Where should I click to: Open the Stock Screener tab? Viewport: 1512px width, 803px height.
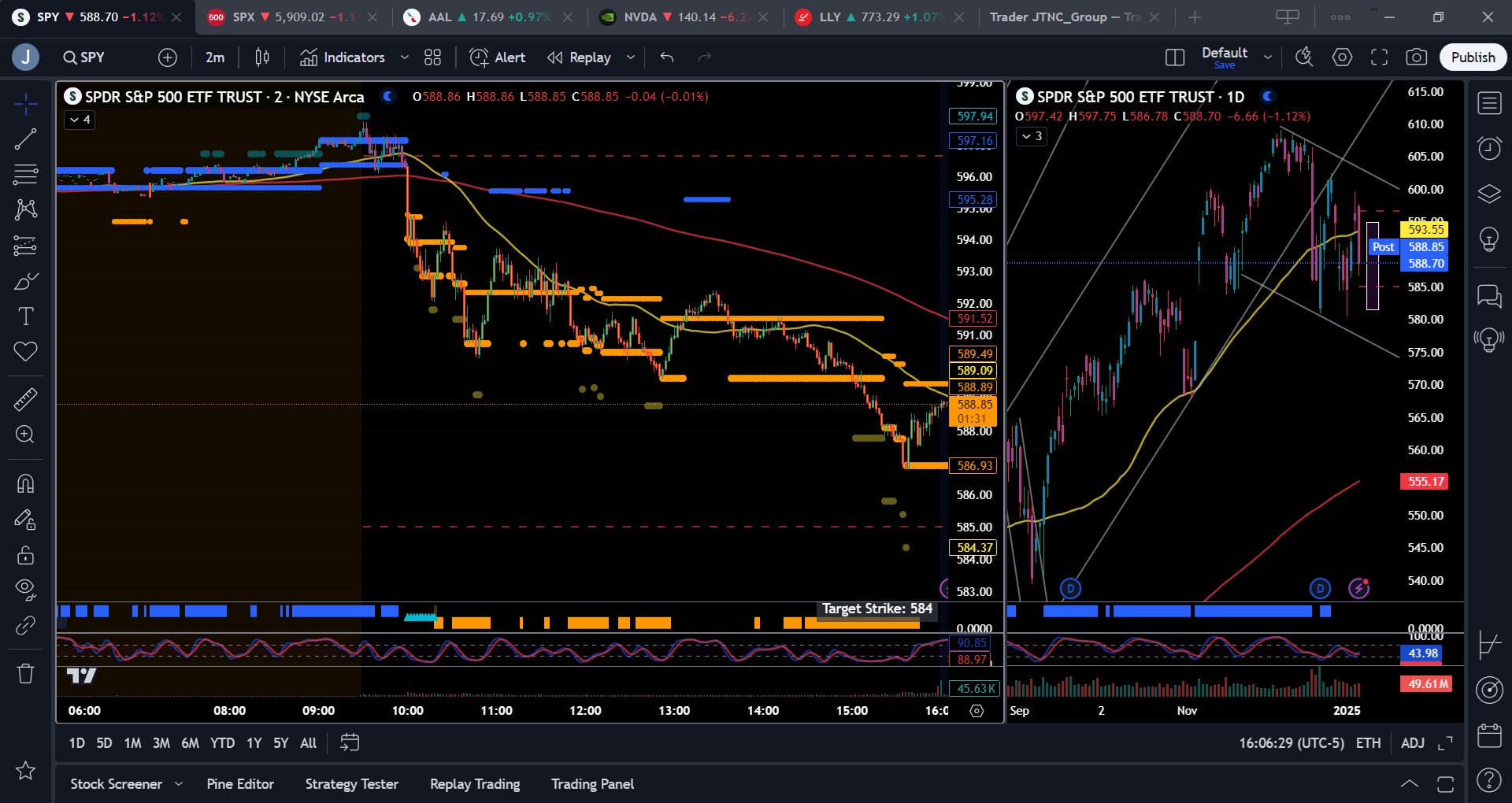click(x=117, y=784)
